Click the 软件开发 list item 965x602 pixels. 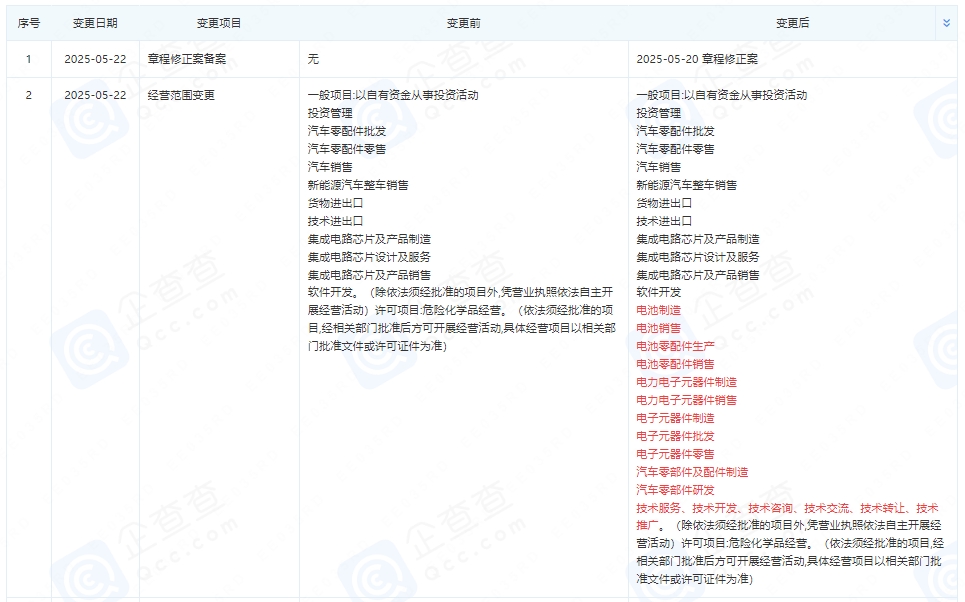click(652, 292)
